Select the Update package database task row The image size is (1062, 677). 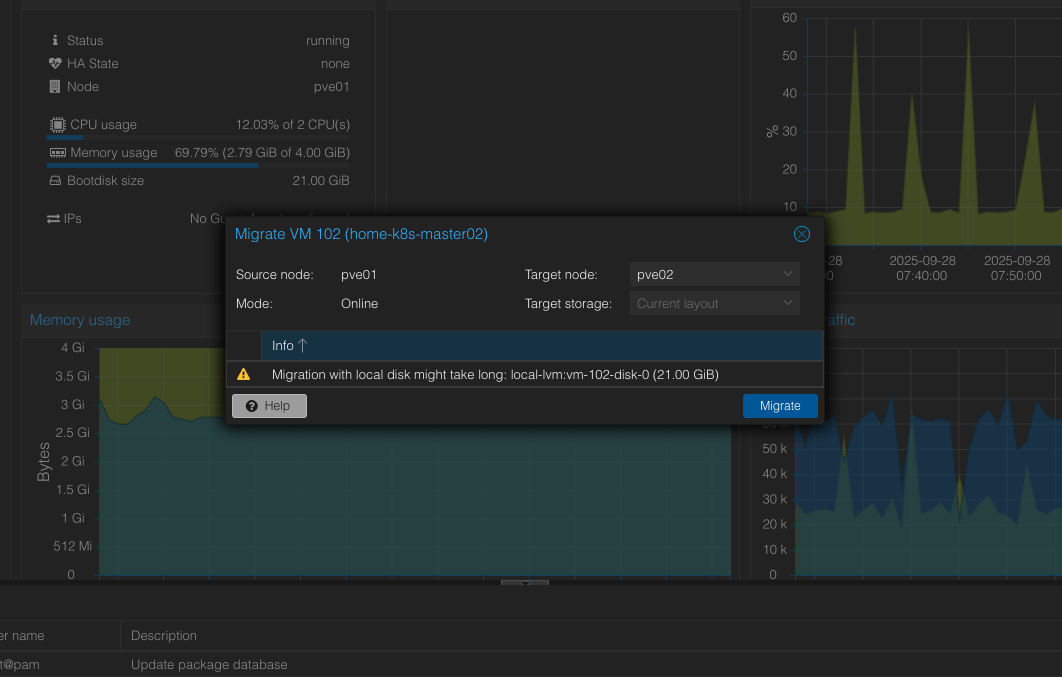[209, 665]
